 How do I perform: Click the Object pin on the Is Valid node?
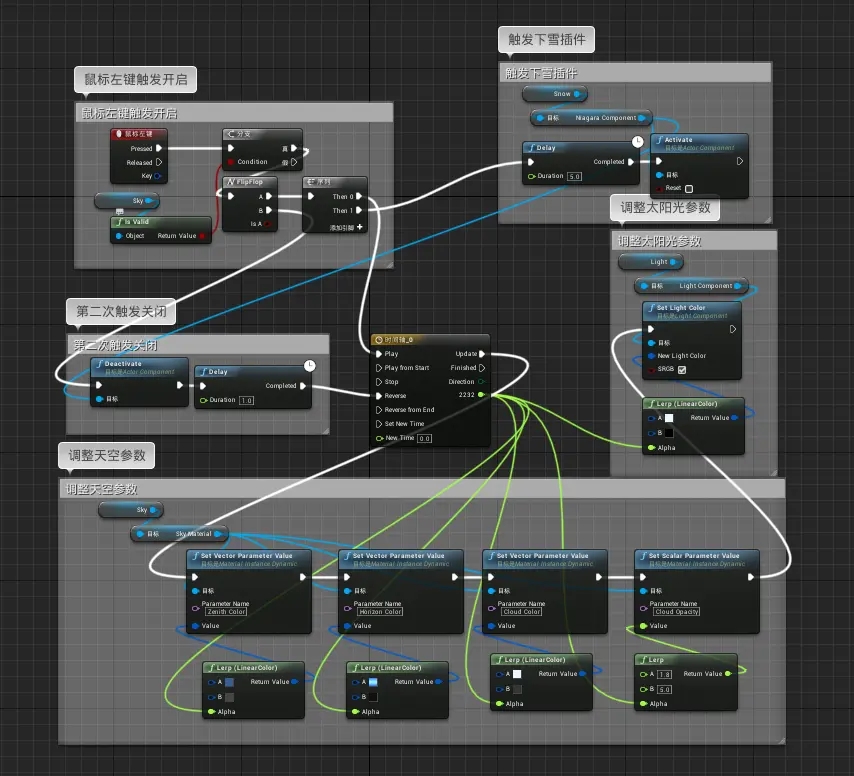coord(119,236)
